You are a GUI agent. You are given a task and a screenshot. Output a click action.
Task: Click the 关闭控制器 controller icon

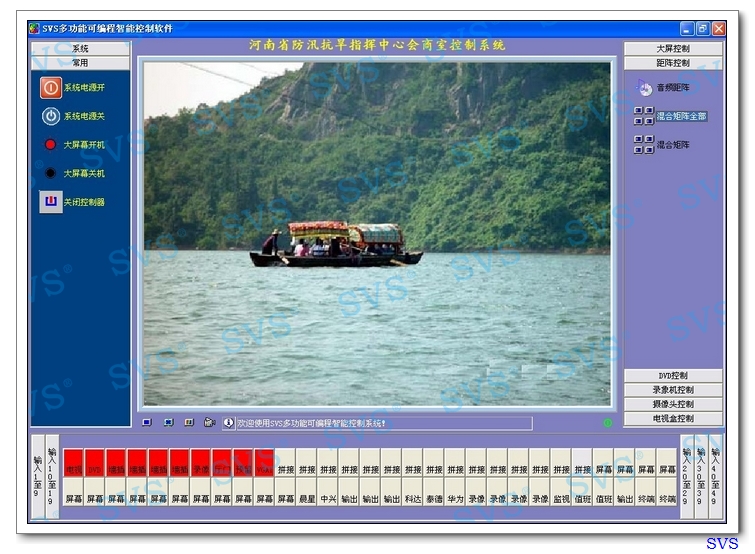51,202
